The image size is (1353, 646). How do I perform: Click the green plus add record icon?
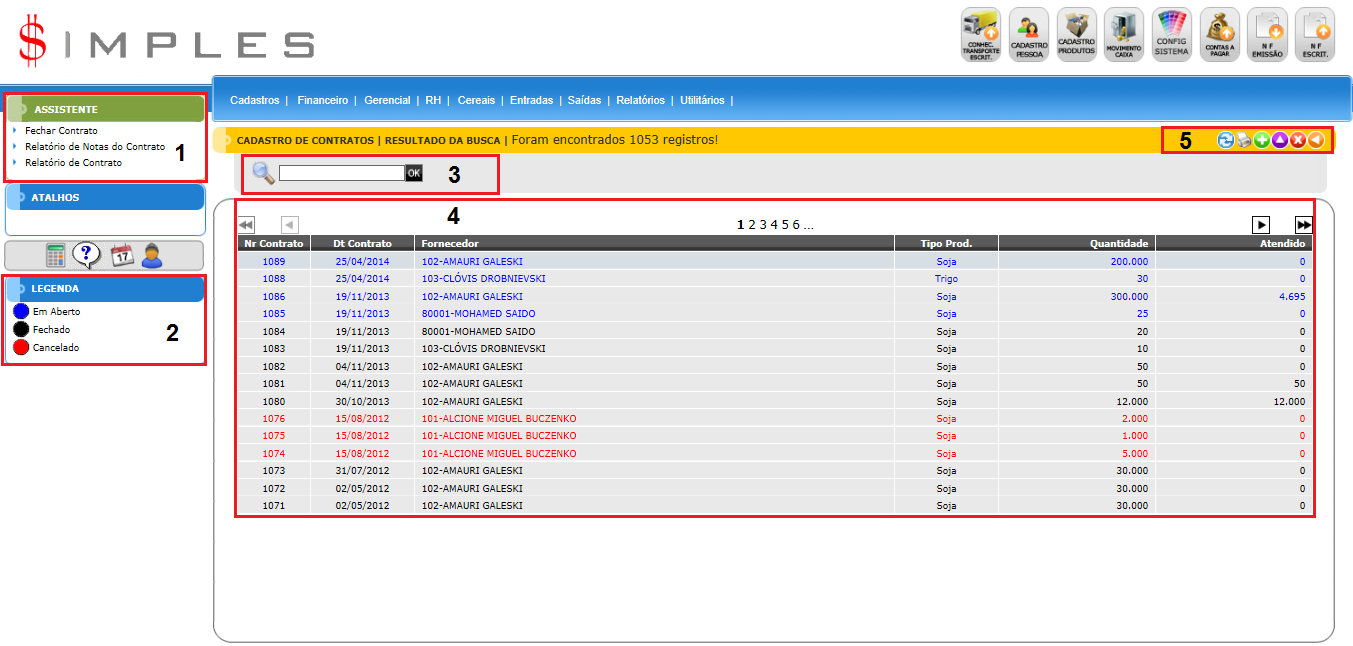[x=1261, y=141]
